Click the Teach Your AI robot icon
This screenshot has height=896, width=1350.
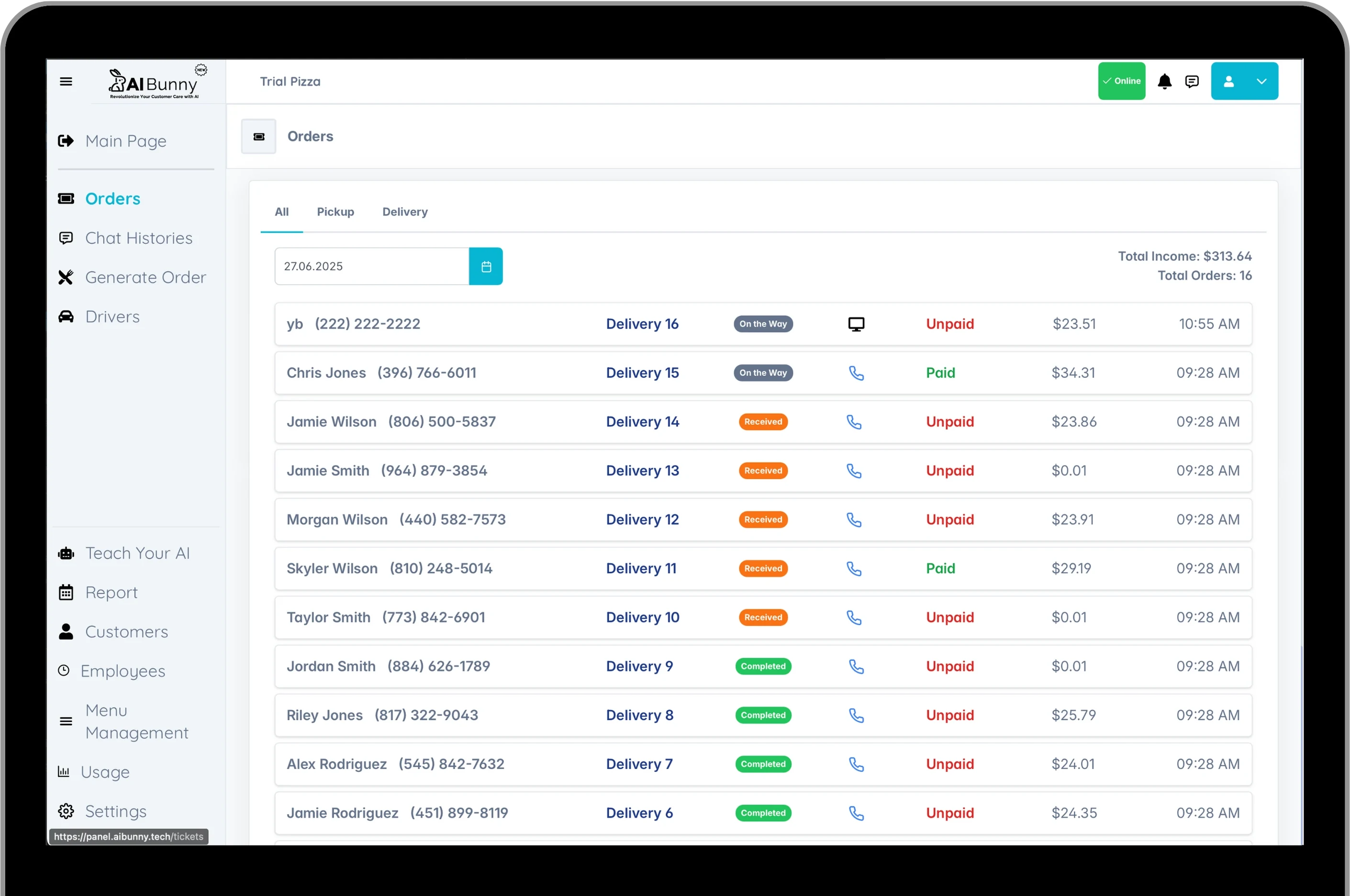pyautogui.click(x=66, y=553)
